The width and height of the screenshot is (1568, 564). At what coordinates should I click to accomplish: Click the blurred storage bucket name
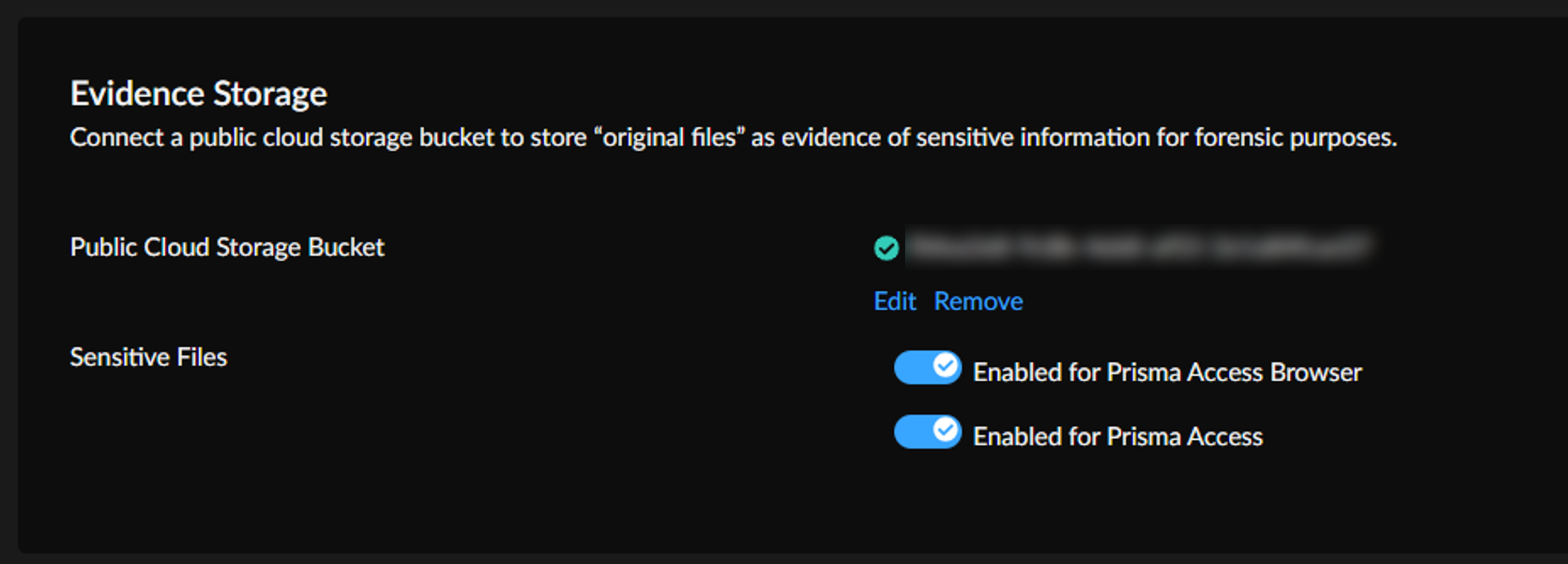1138,247
